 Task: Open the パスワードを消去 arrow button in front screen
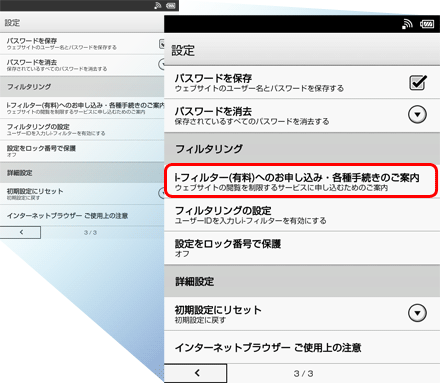[417, 115]
